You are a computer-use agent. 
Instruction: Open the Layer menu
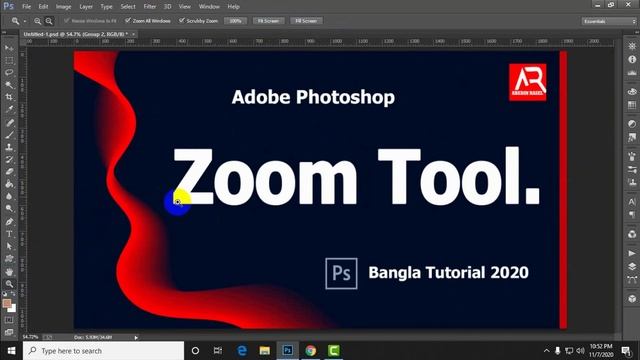86,7
